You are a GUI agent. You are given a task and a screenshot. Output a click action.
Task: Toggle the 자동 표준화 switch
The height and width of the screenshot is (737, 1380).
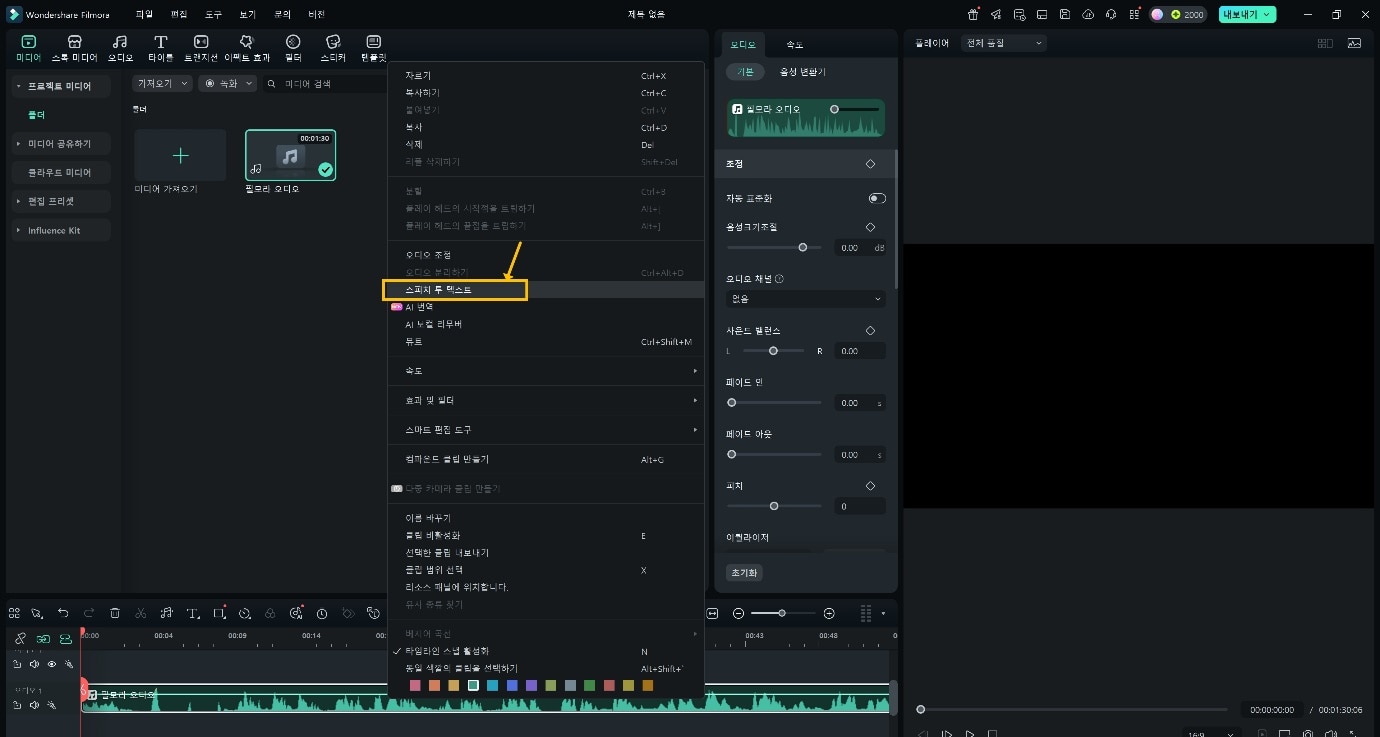click(877, 198)
